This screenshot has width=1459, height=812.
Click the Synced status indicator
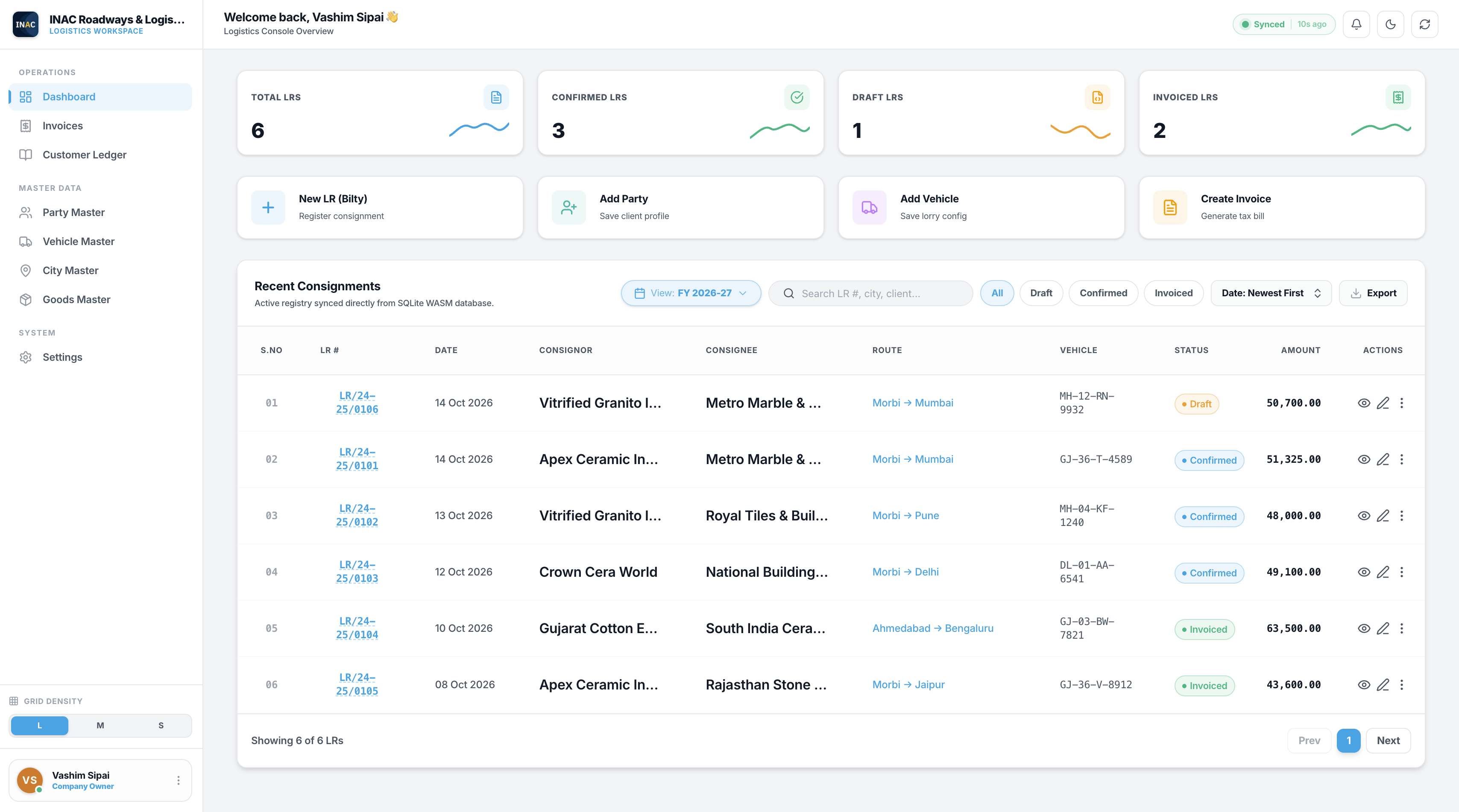1284,24
